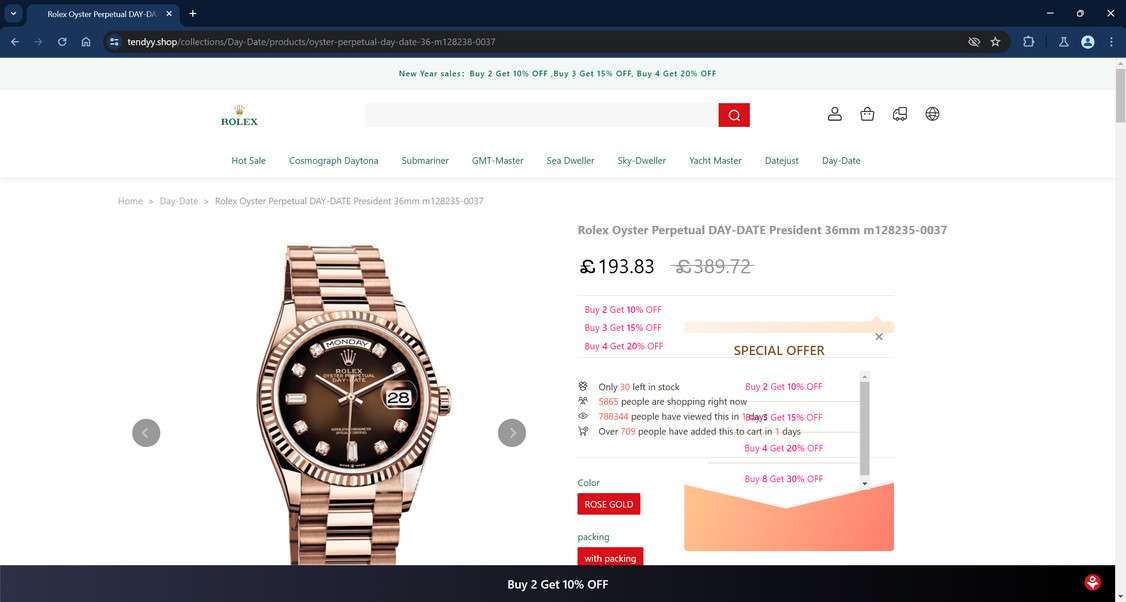
Task: Open the Submariner menu item
Action: coord(425,161)
